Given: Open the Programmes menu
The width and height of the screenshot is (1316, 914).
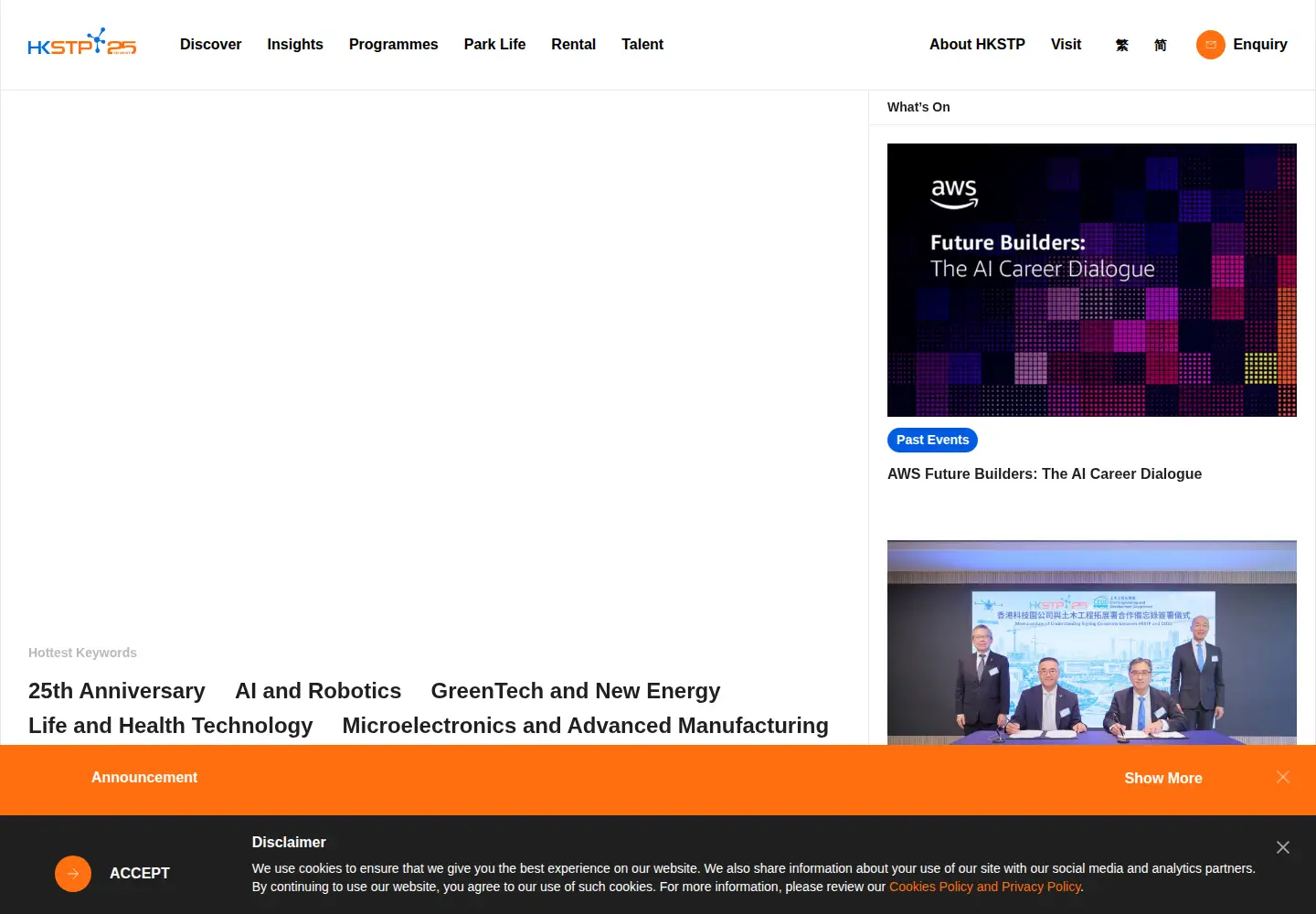Looking at the screenshot, I should pos(394,44).
